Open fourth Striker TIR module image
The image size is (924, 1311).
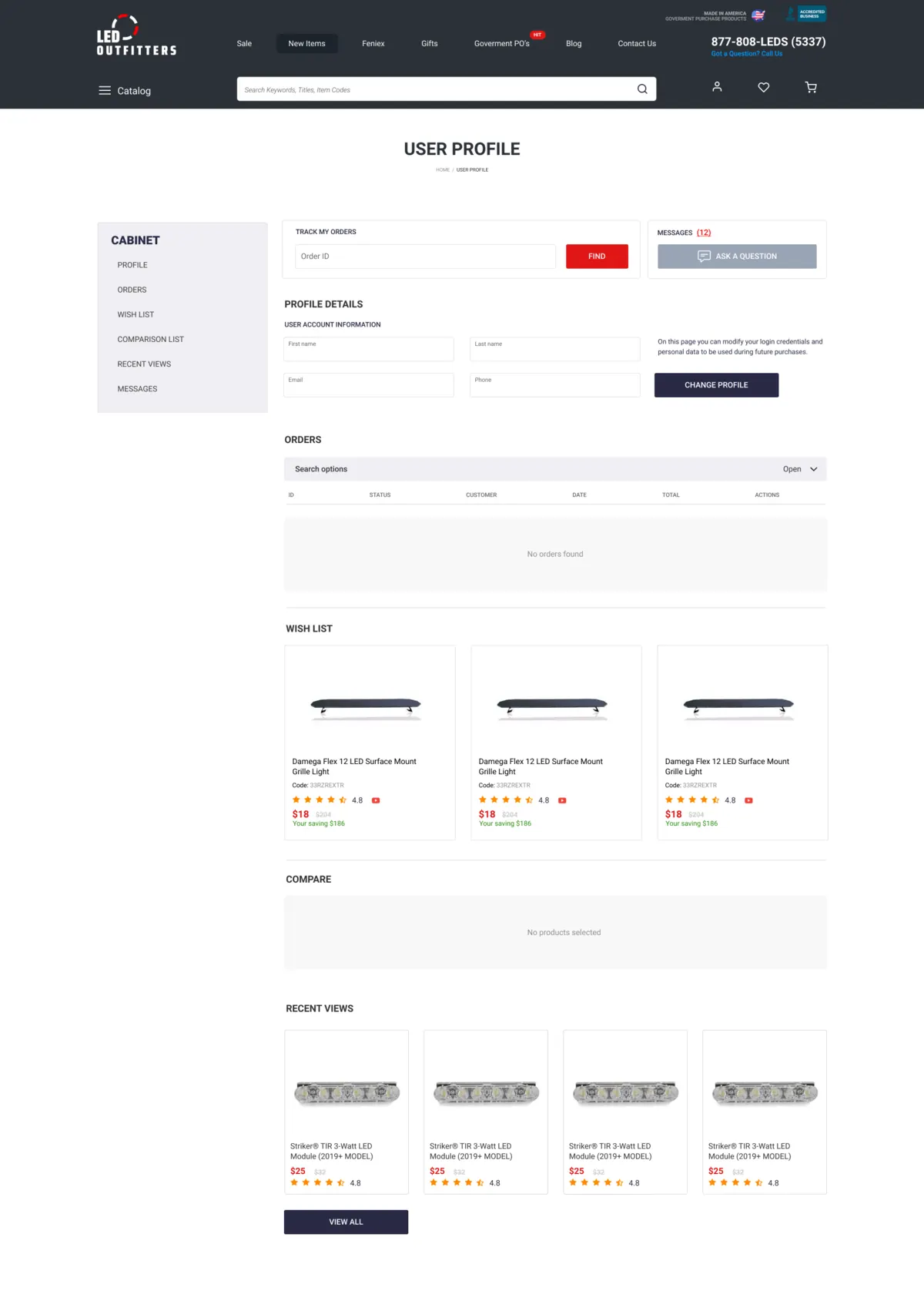765,1092
